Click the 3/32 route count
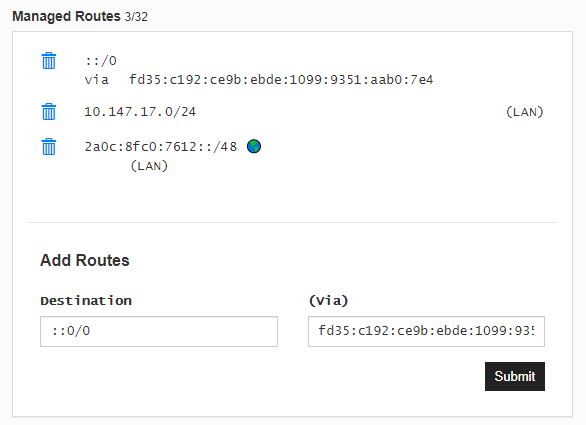Screen dimensions: 586x425 point(136,17)
